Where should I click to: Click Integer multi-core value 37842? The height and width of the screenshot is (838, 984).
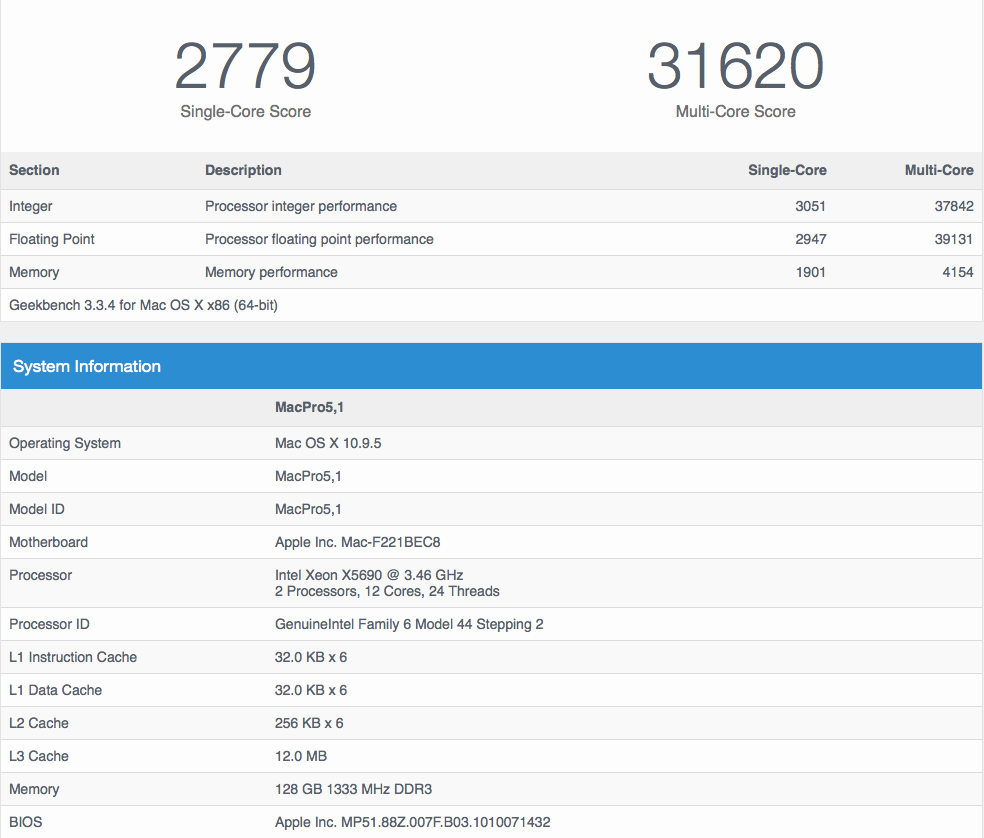pos(954,207)
